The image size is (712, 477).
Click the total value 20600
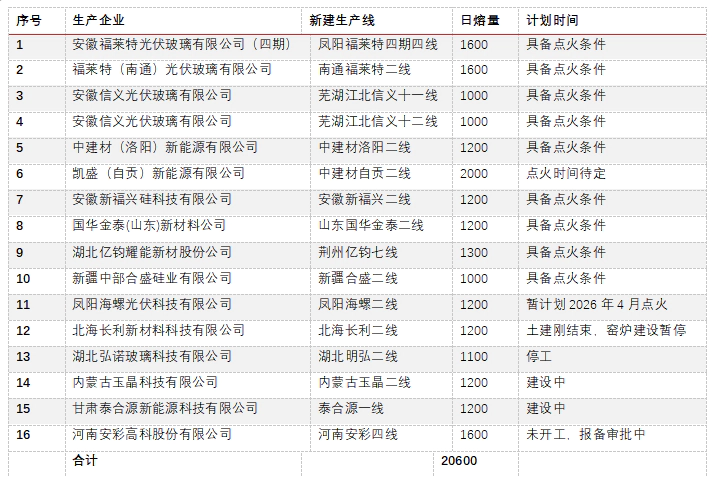(x=459, y=461)
